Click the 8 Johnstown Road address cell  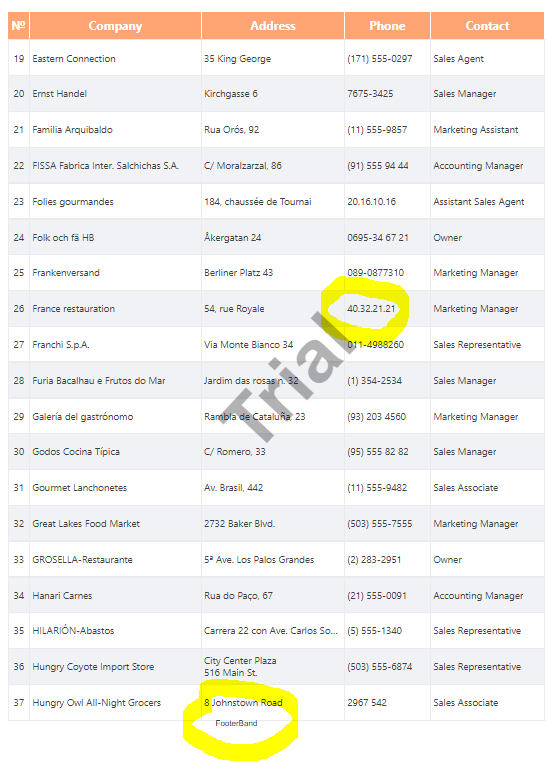[273, 702]
